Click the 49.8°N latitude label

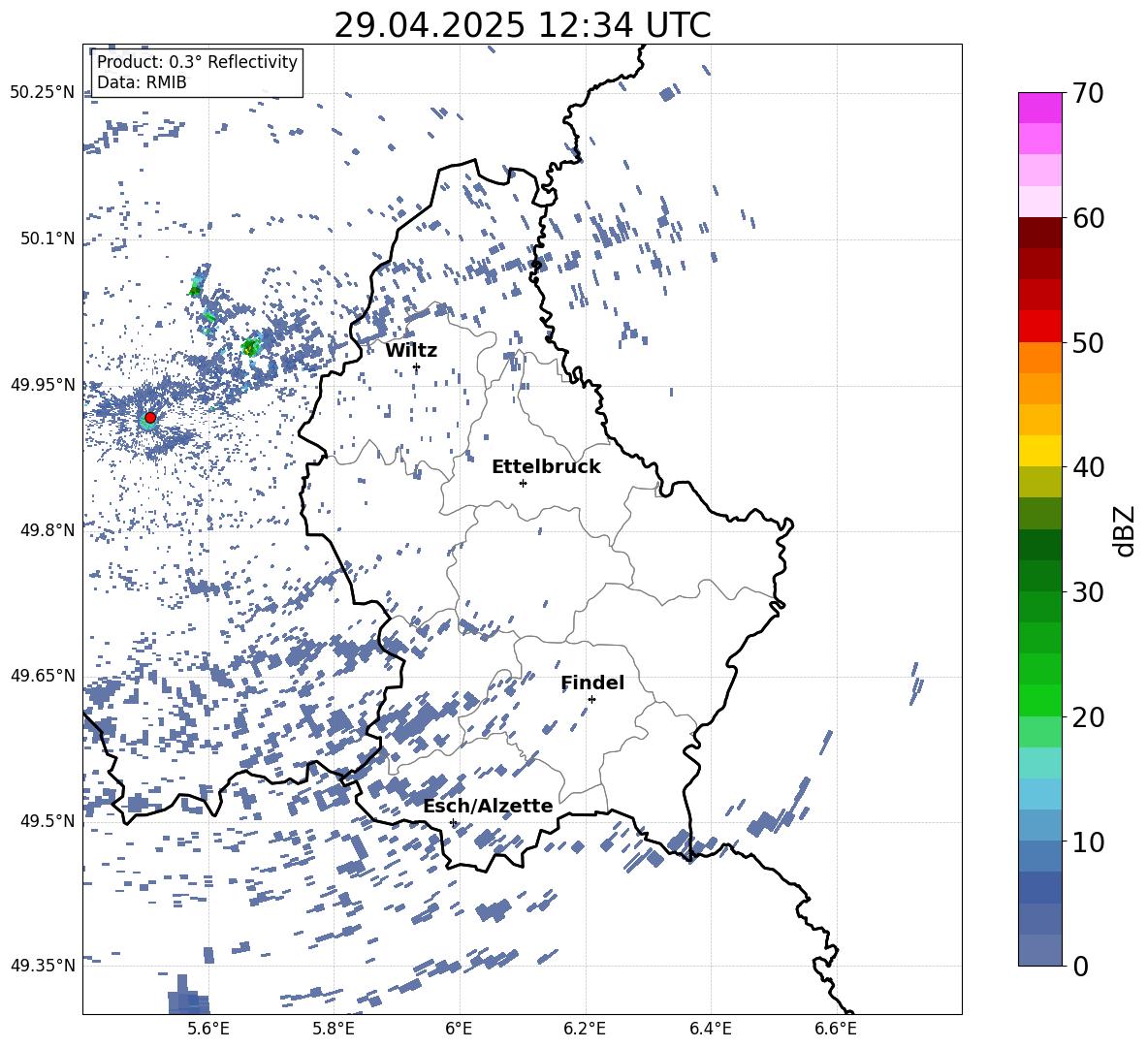[48, 530]
